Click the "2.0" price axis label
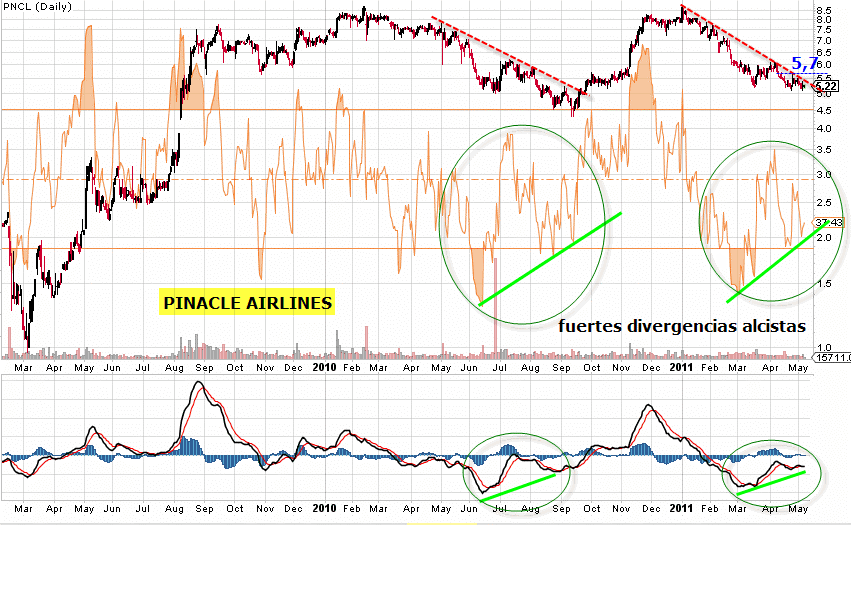851x600 pixels. [823, 238]
